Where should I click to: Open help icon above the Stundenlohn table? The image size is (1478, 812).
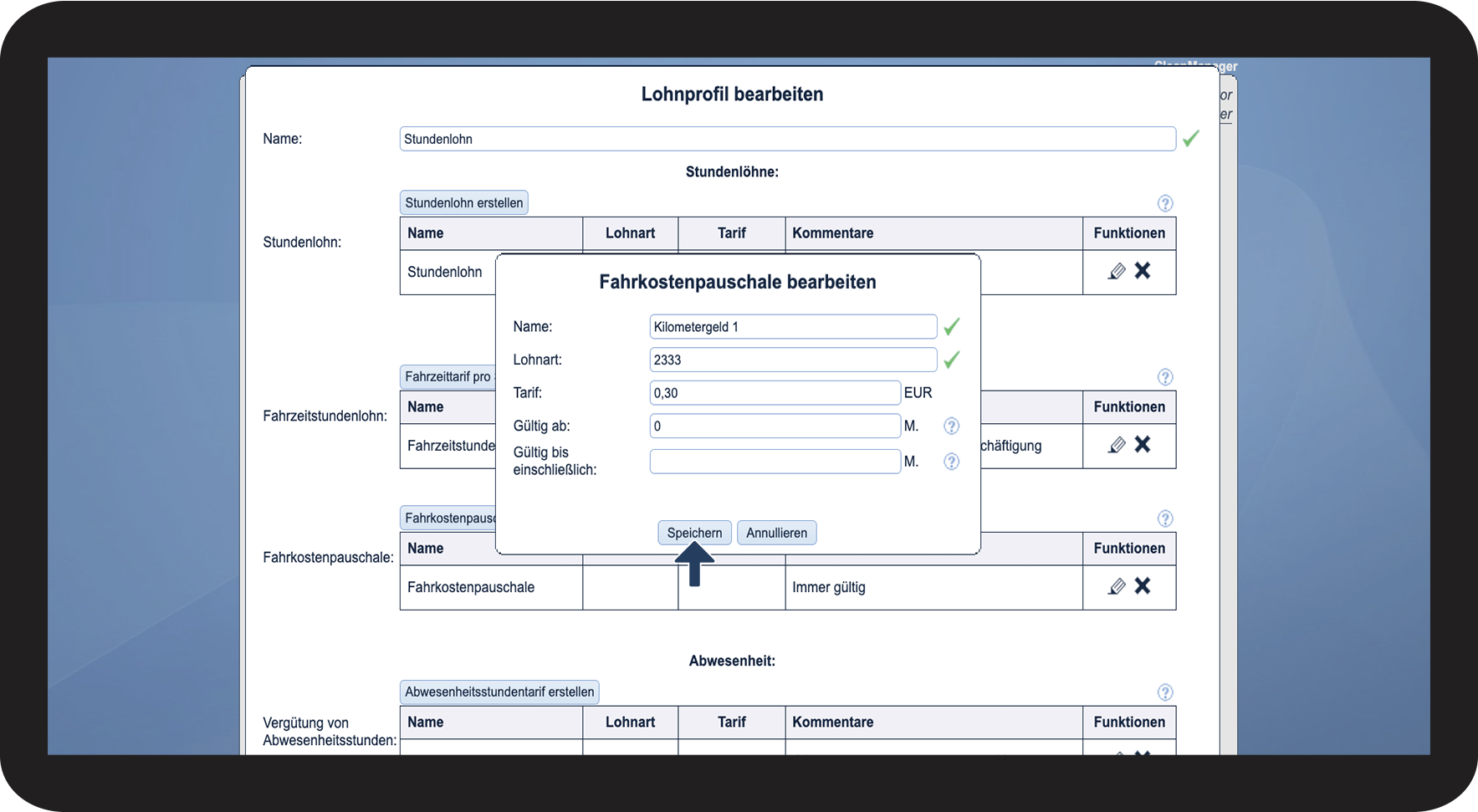click(x=1165, y=203)
